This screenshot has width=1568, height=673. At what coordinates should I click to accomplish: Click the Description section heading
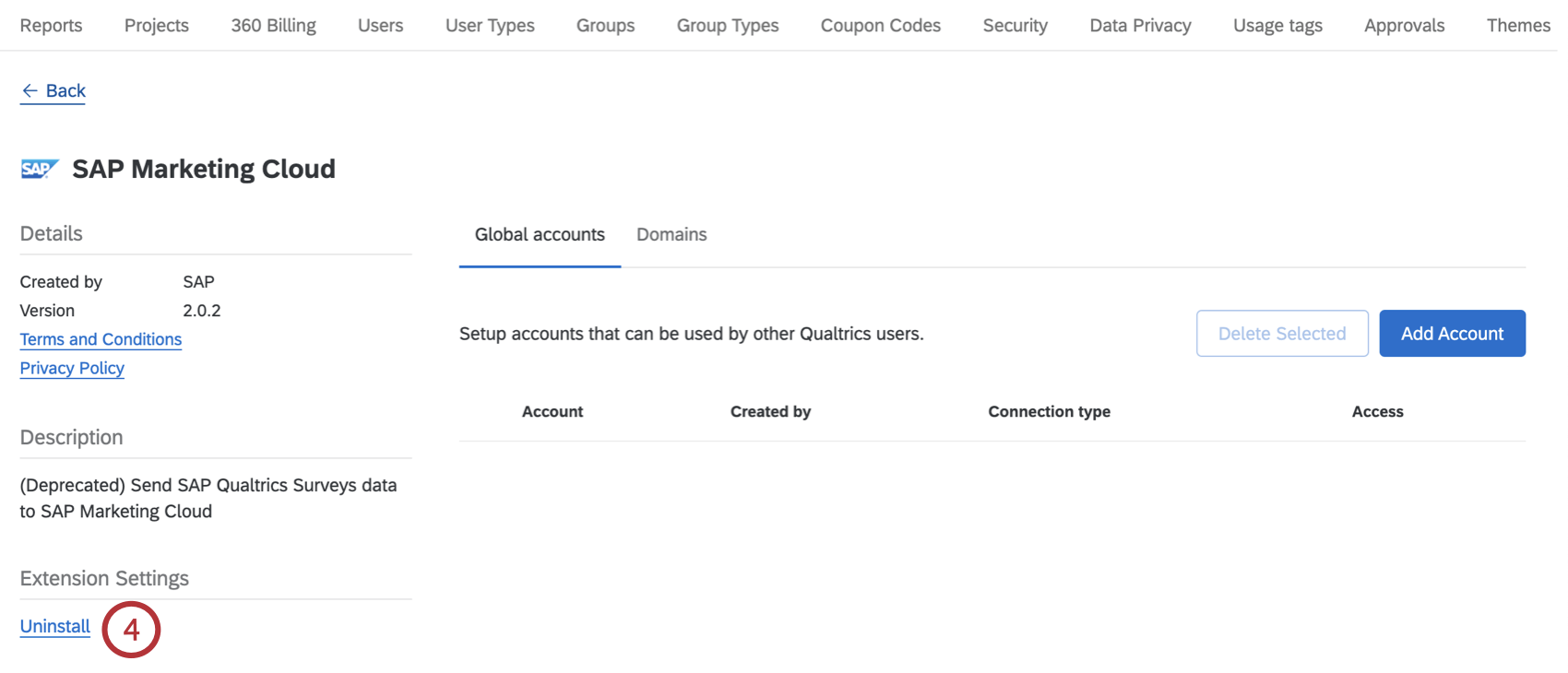71,438
